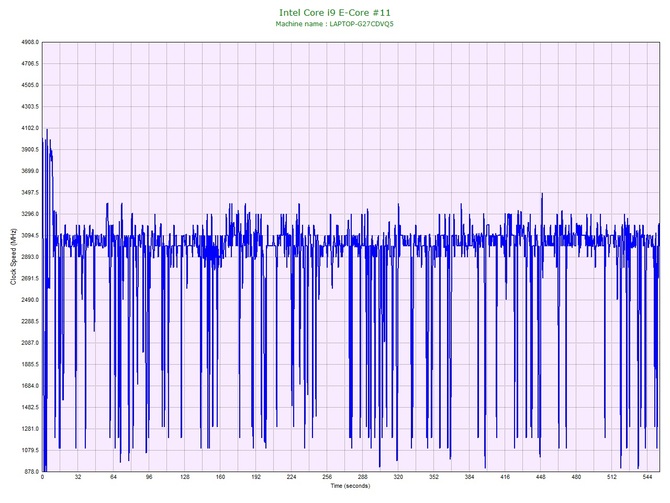Click the '1885.5' y-axis tick label
Viewport: 670px width, 503px height.
coord(30,365)
